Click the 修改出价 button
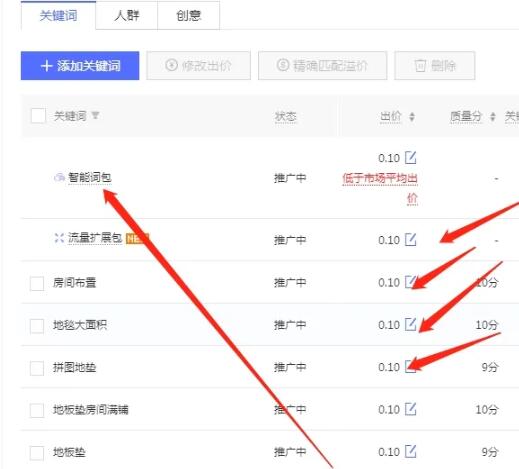The image size is (519, 469). click(198, 66)
